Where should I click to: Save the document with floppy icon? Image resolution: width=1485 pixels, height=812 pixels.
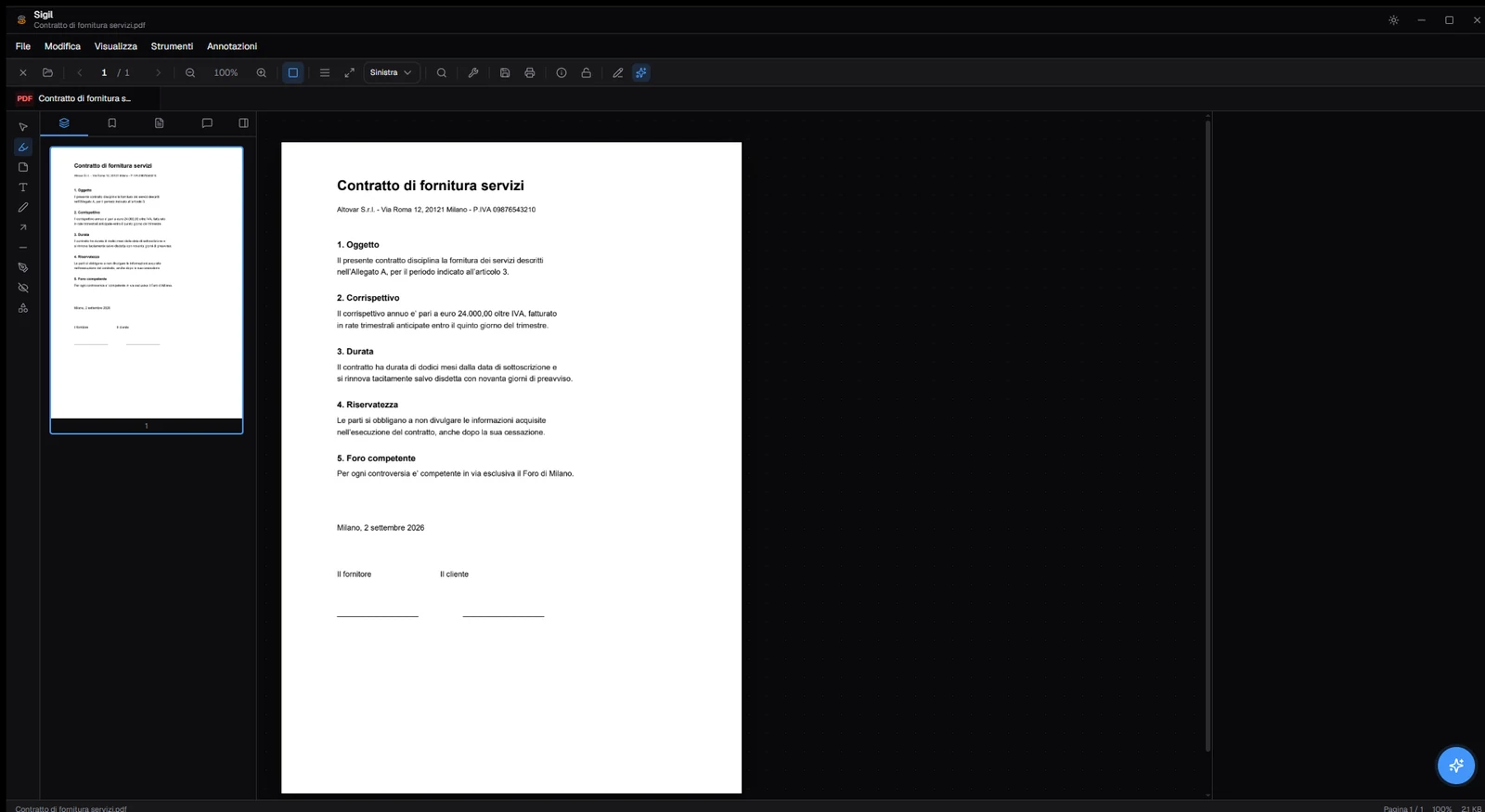coord(505,72)
